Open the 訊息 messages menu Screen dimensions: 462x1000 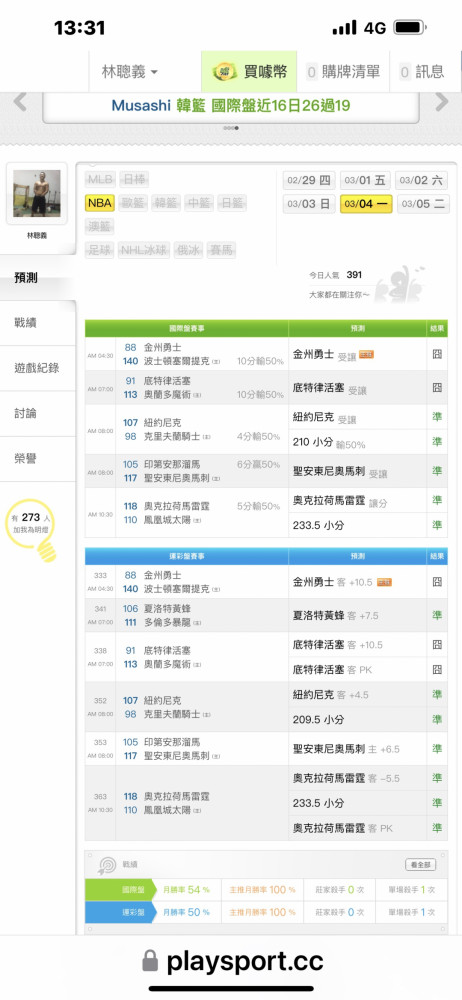(x=423, y=72)
